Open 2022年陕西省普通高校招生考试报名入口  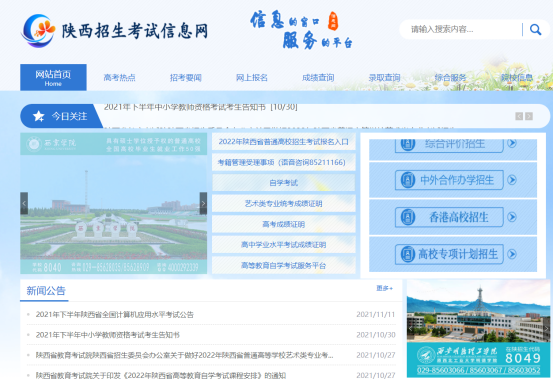click(284, 142)
